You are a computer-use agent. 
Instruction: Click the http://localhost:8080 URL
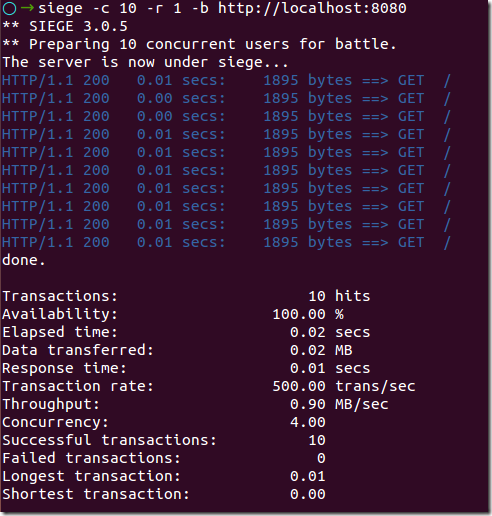point(312,8)
